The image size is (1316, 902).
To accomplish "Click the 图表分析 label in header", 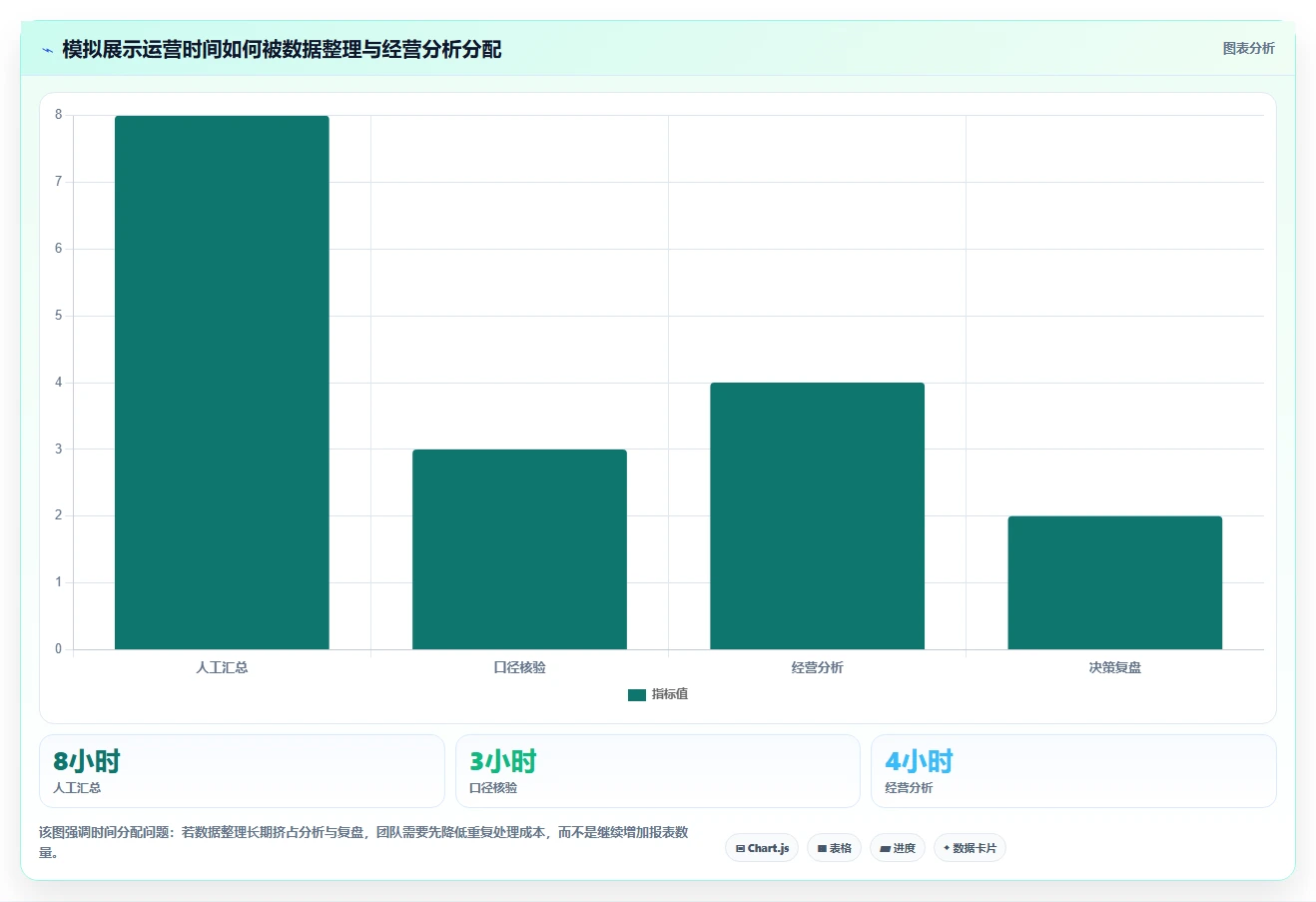I will coord(1248,48).
